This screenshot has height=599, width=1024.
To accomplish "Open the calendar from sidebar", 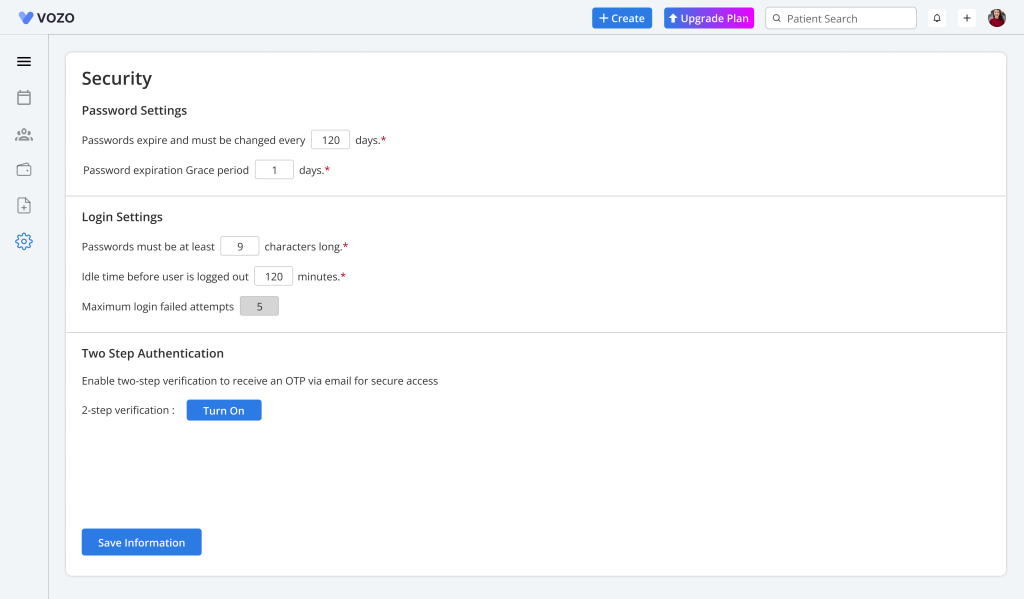I will pyautogui.click(x=24, y=97).
